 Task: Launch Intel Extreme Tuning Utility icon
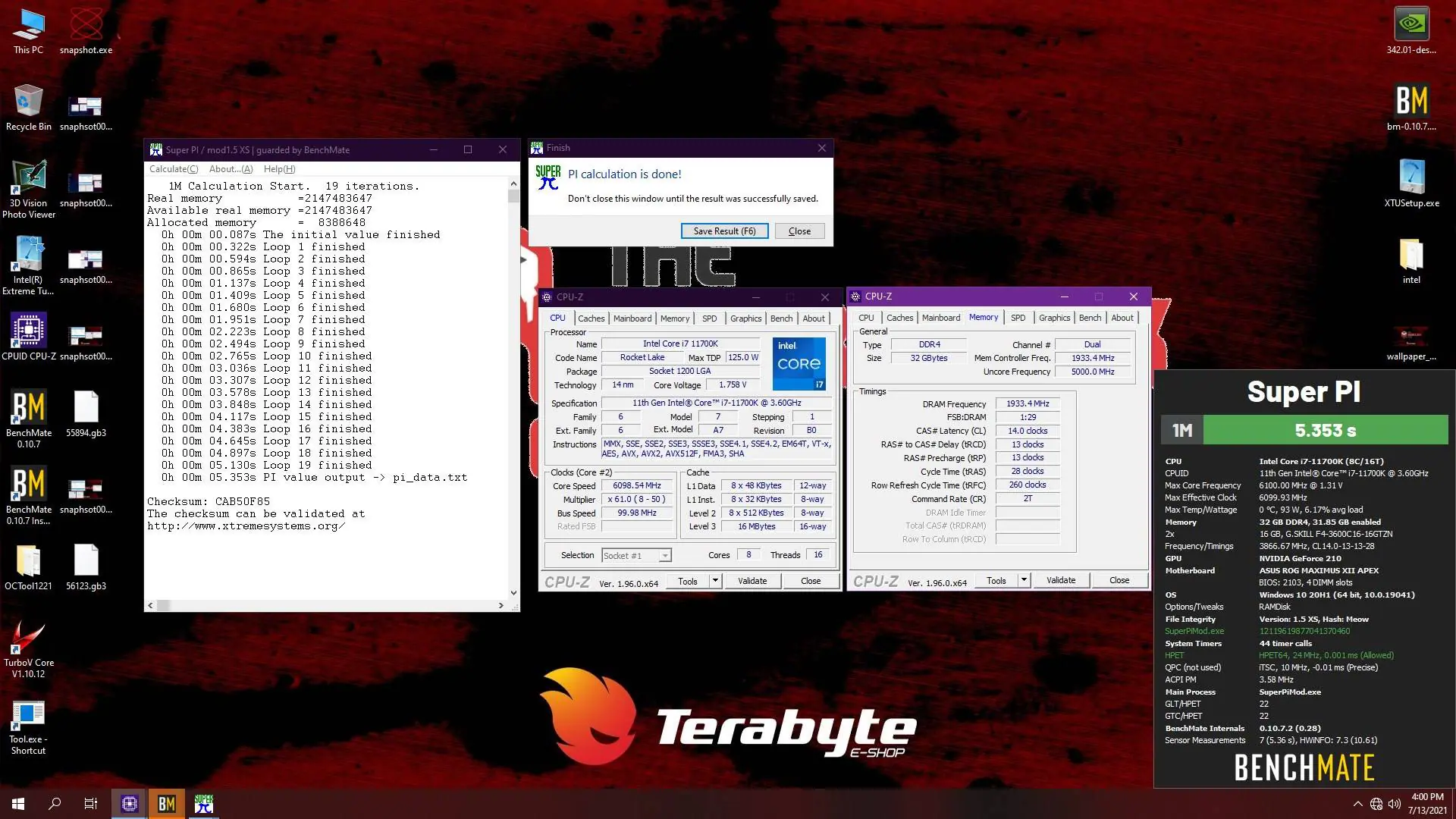point(28,266)
